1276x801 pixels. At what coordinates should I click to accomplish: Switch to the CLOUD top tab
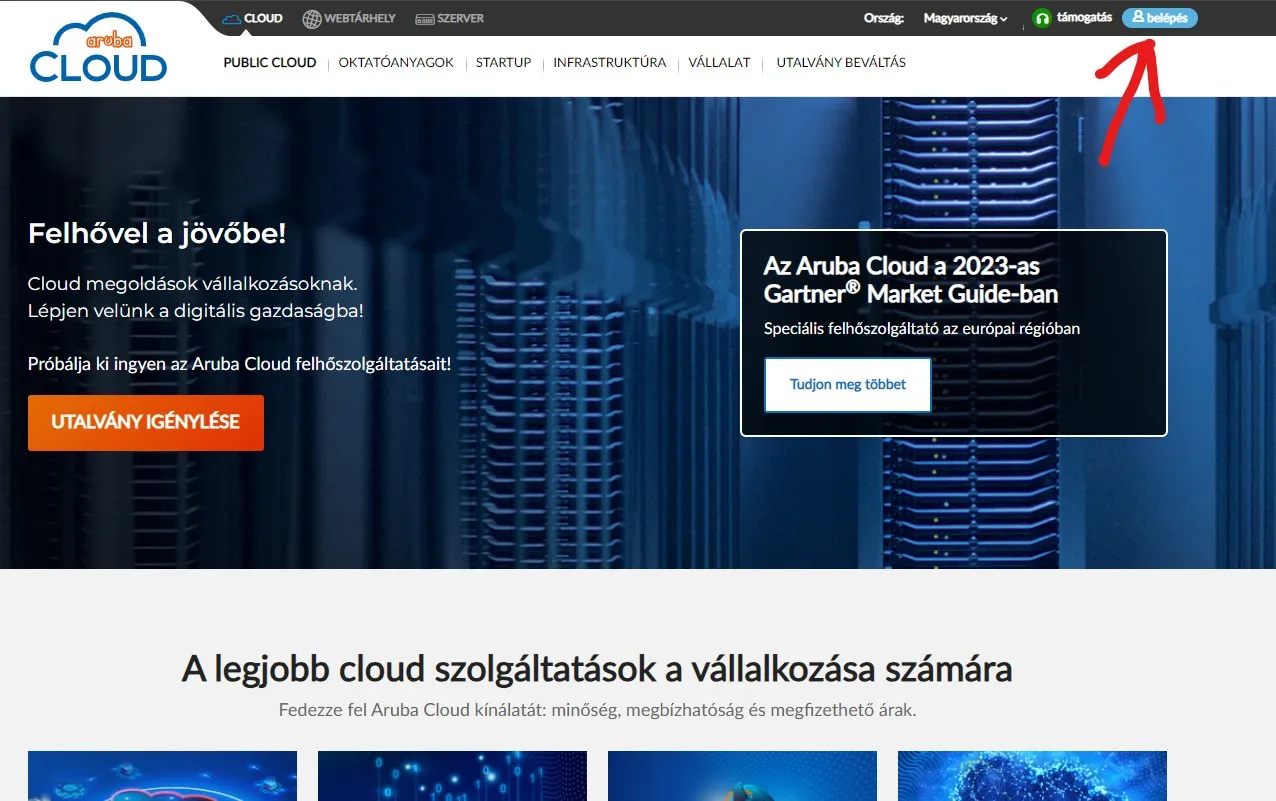253,18
